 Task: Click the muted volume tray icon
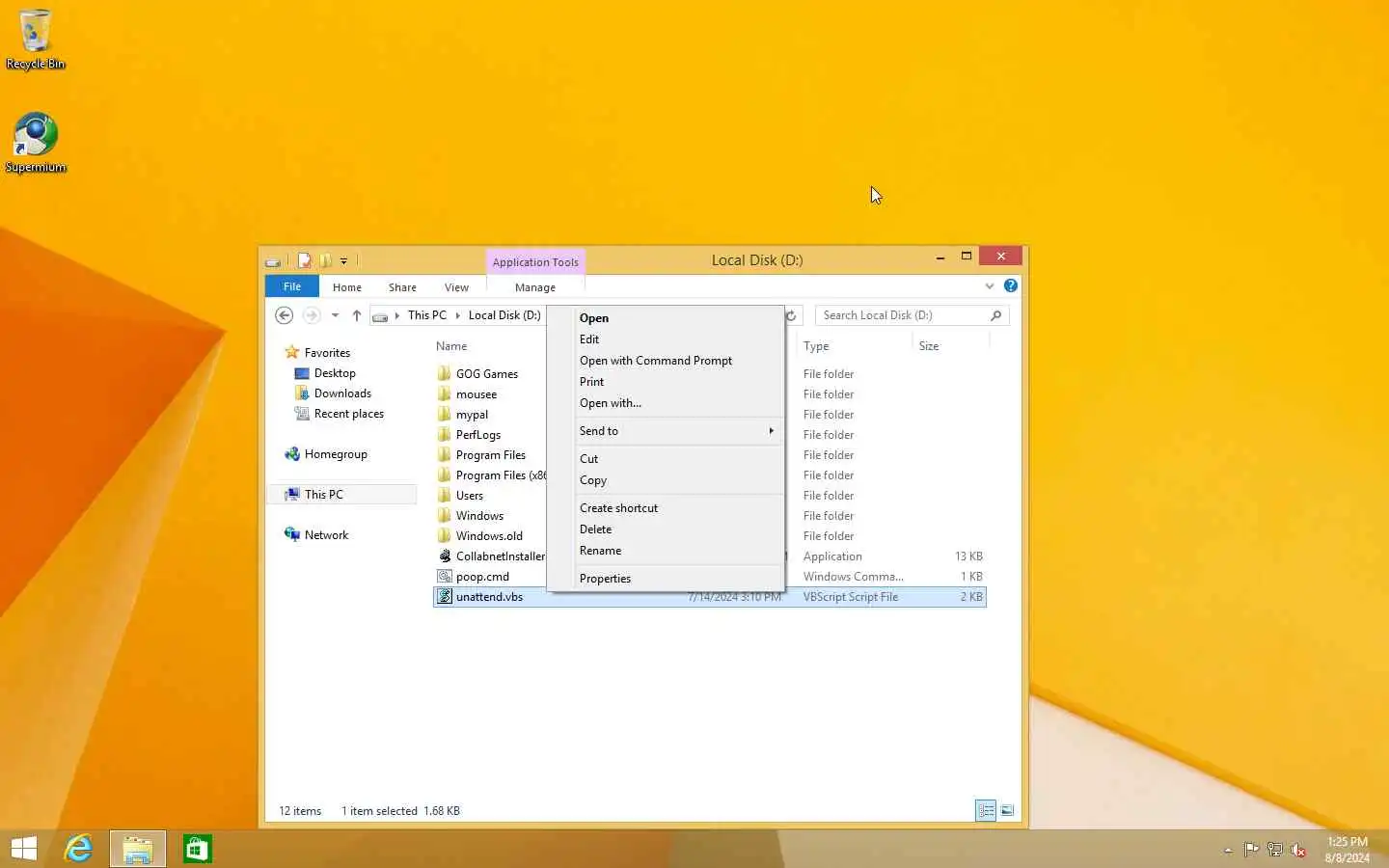pyautogui.click(x=1298, y=850)
